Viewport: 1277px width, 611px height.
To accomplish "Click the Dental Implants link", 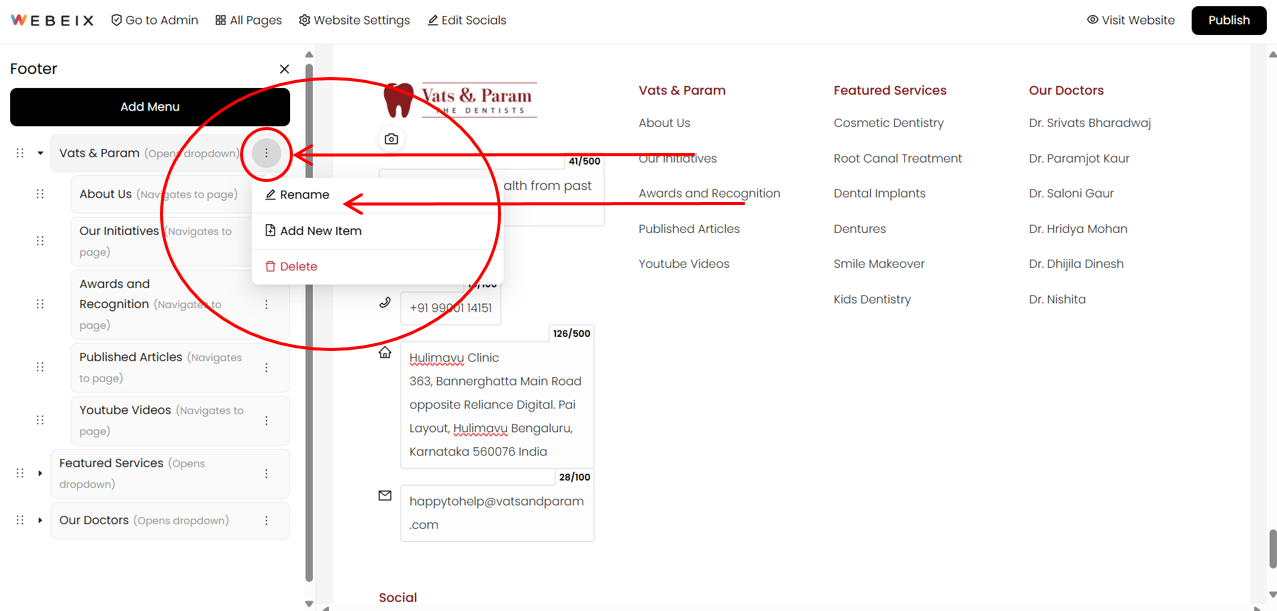I will click(880, 193).
